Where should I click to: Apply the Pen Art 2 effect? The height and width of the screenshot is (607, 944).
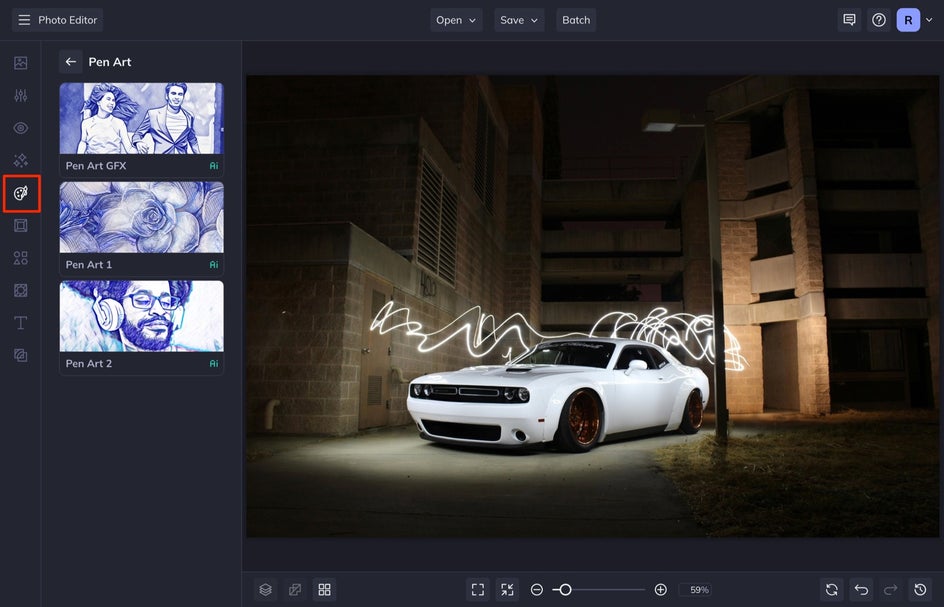[x=141, y=327]
